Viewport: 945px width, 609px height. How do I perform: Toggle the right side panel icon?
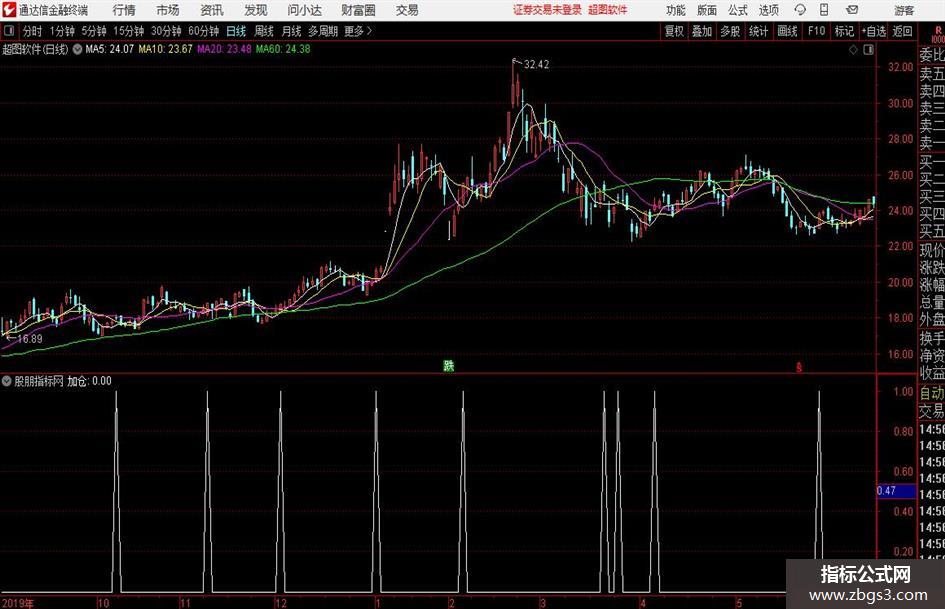[x=868, y=50]
